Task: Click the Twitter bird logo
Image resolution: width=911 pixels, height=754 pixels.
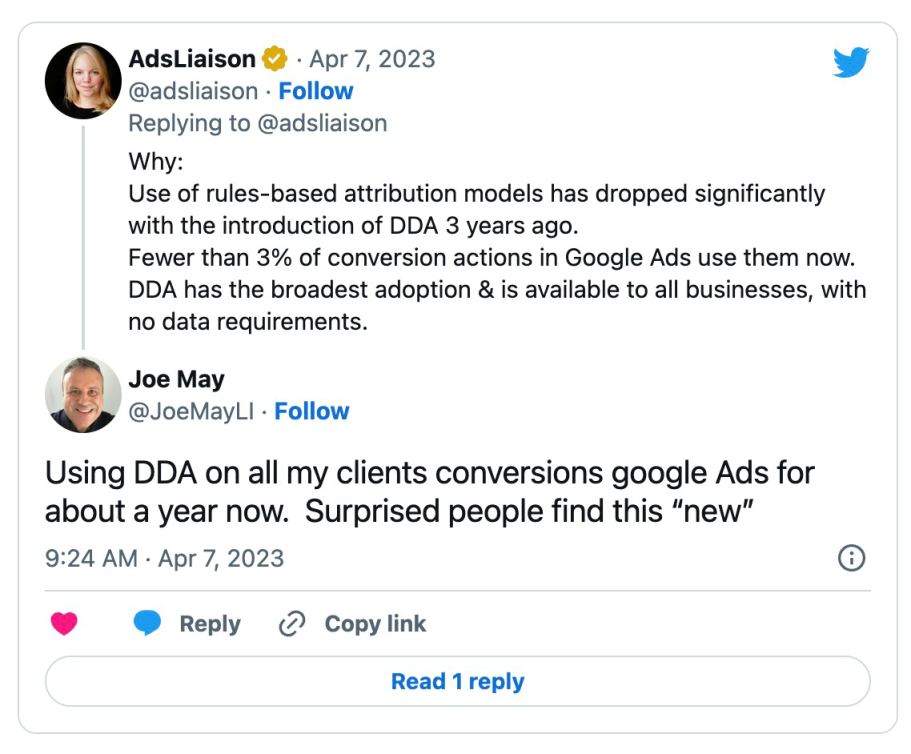Action: click(852, 62)
